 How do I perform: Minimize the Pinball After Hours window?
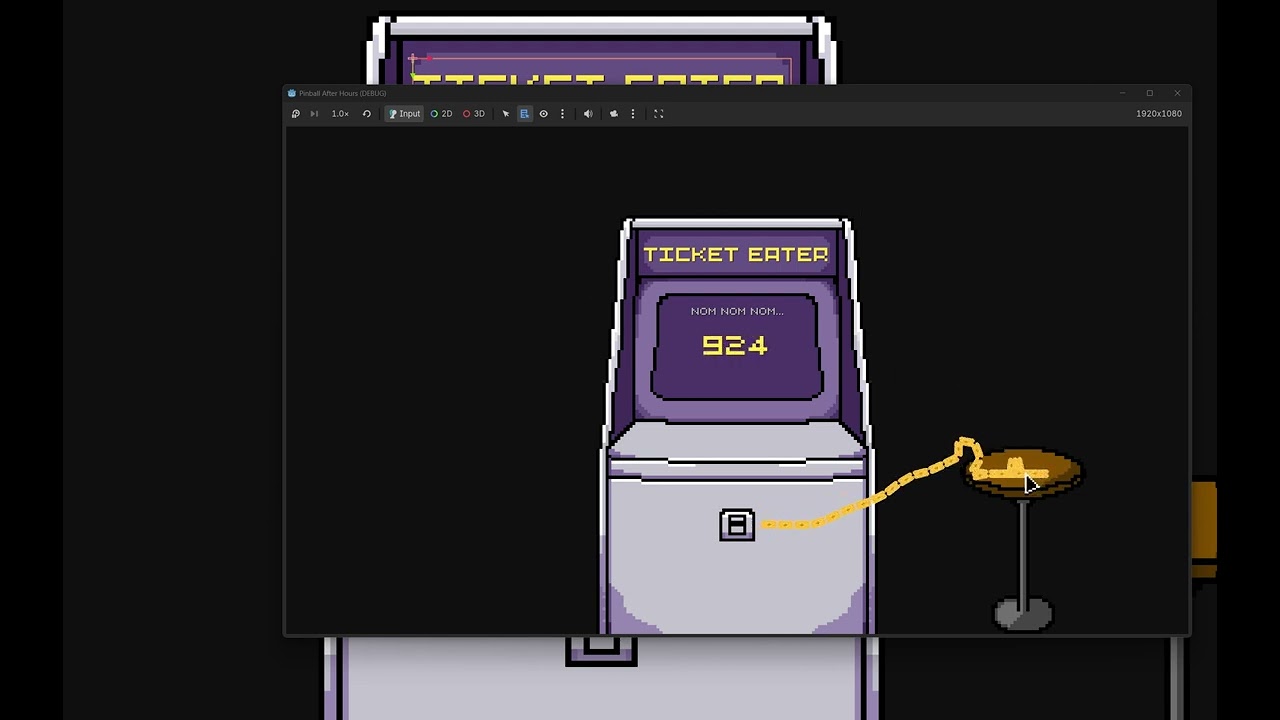click(1122, 93)
